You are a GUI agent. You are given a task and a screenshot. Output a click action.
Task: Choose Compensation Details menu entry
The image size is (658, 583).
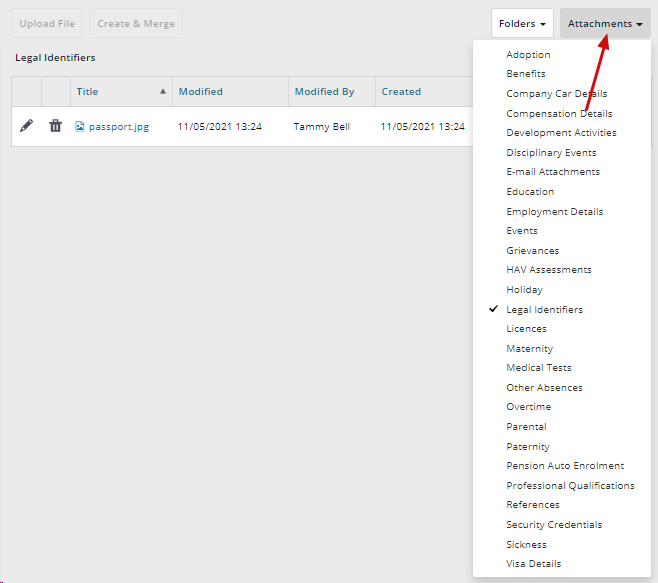click(x=559, y=113)
